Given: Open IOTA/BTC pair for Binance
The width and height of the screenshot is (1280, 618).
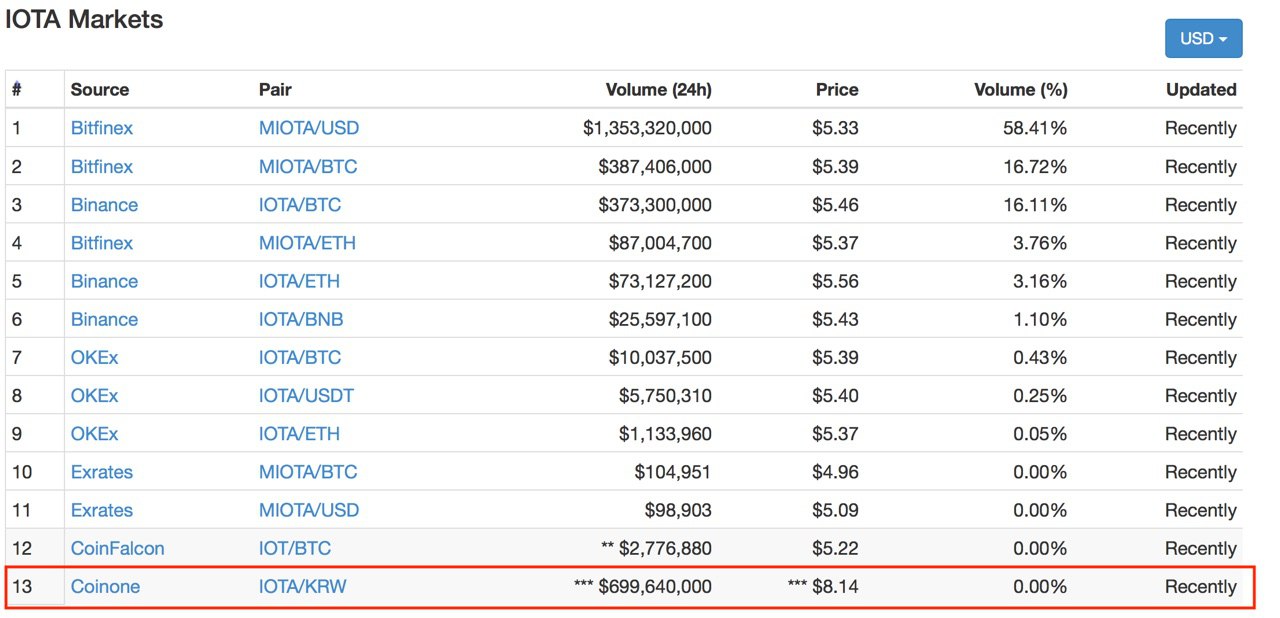Looking at the screenshot, I should [300, 204].
